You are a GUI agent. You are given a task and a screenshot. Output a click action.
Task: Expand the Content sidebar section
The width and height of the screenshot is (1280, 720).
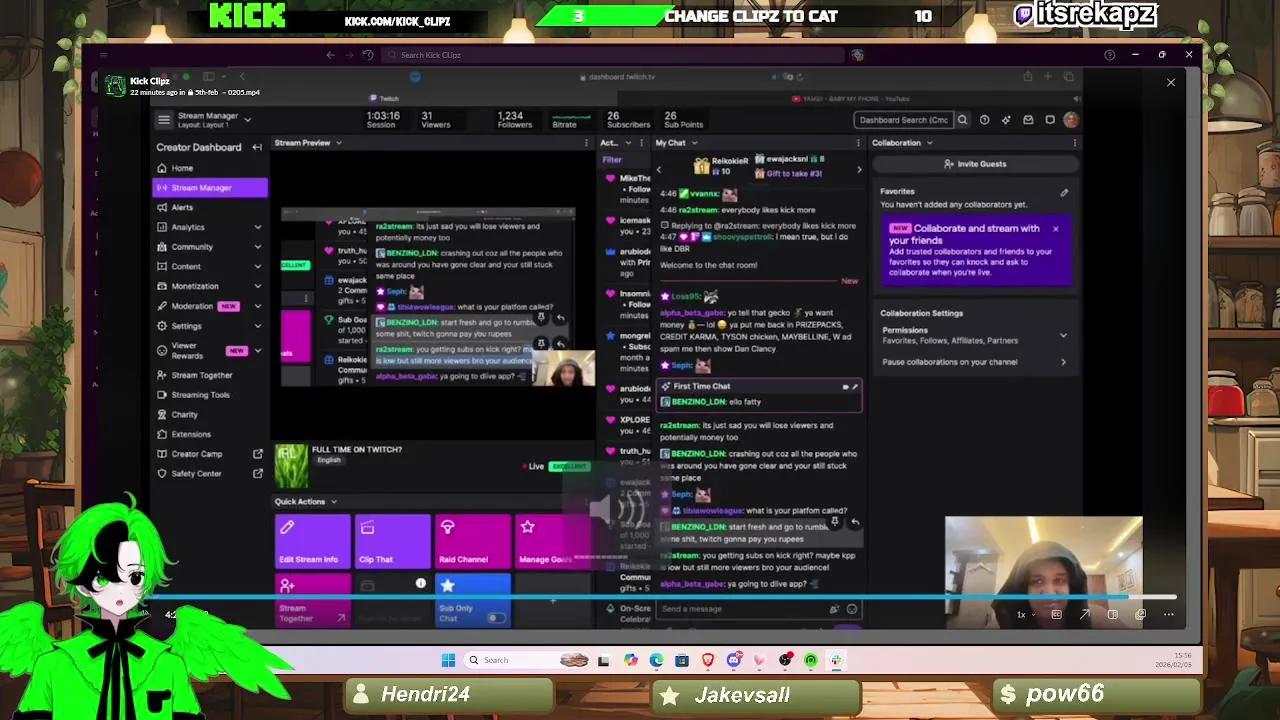[257, 267]
